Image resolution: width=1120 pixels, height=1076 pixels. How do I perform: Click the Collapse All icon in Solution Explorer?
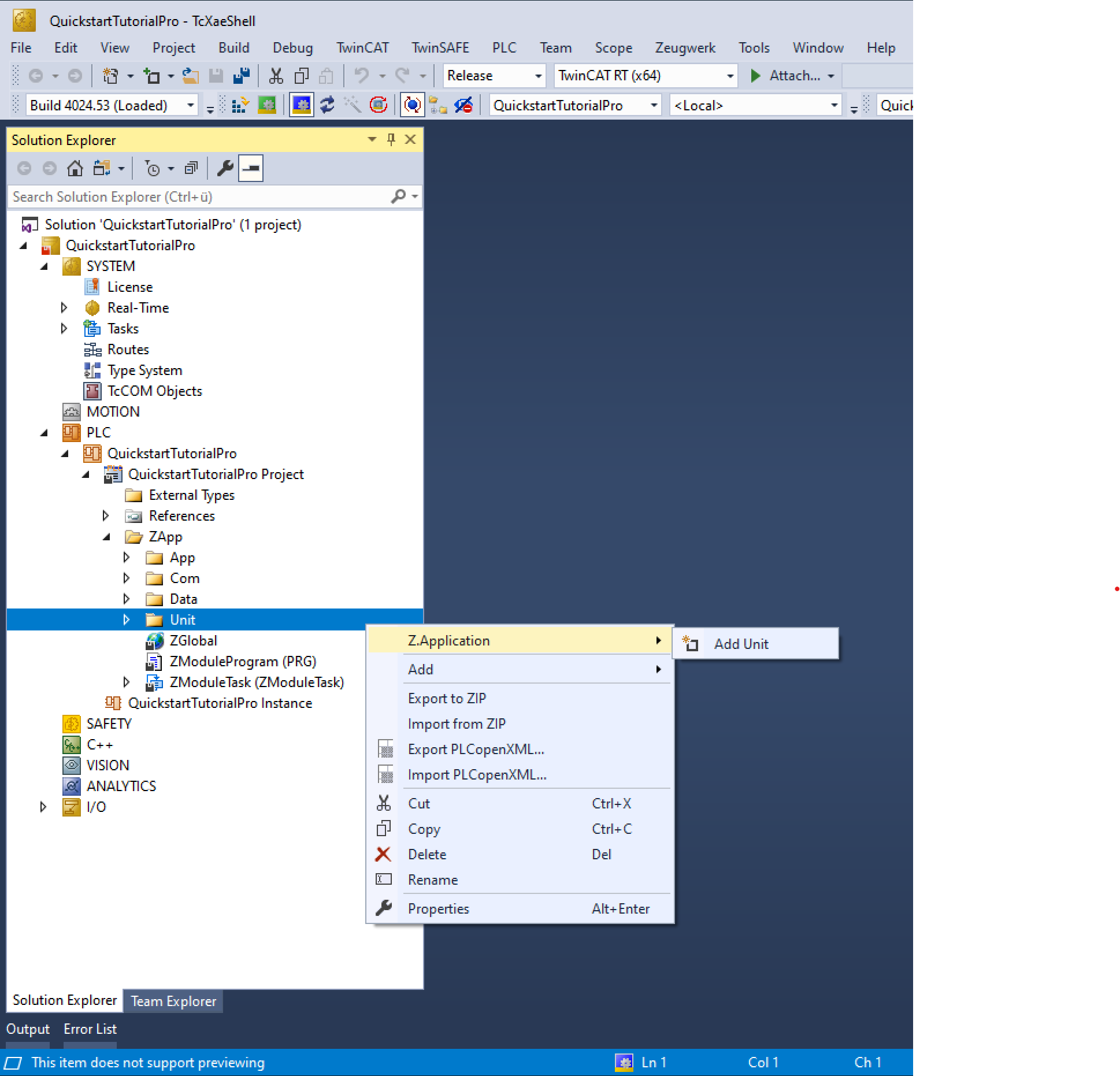tap(191, 168)
